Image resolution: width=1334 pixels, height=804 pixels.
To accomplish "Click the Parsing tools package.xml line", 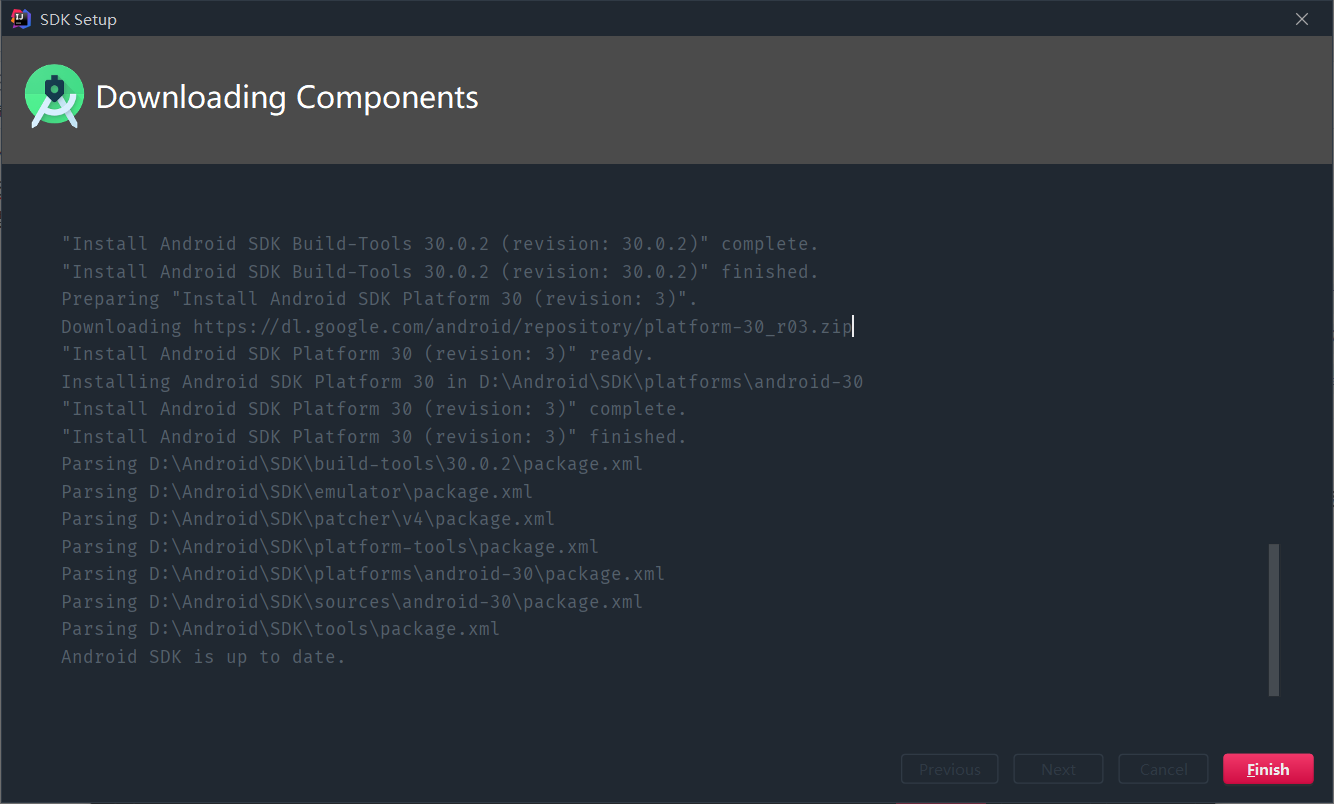I will 280,628.
